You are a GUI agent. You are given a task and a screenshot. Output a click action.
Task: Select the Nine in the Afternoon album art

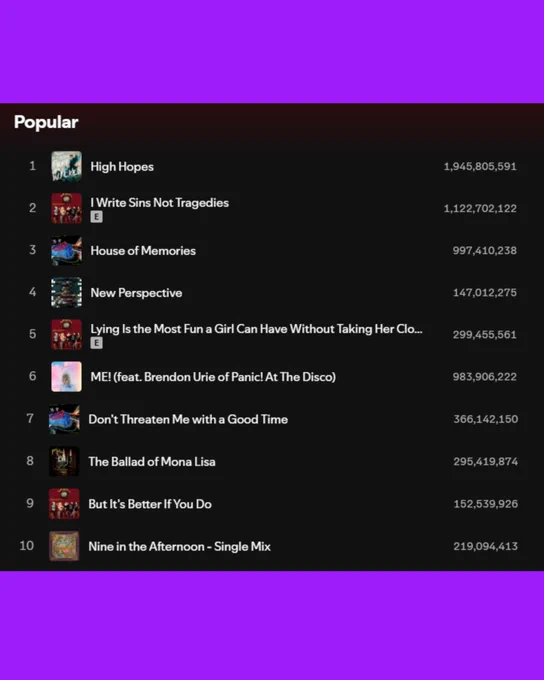coord(64,546)
